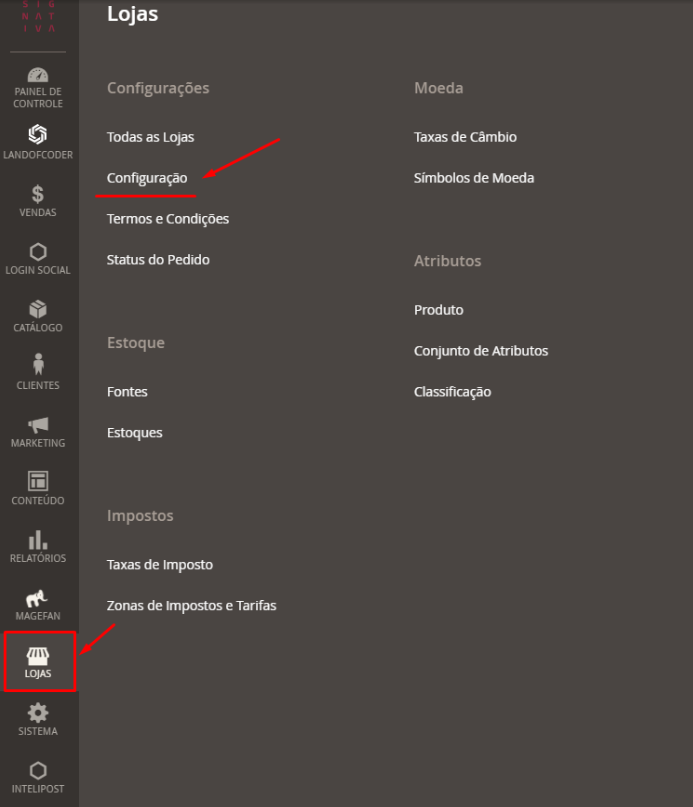Click Zonas de Impostos e Tarifas
Screen dimensions: 693x807
click(x=192, y=606)
